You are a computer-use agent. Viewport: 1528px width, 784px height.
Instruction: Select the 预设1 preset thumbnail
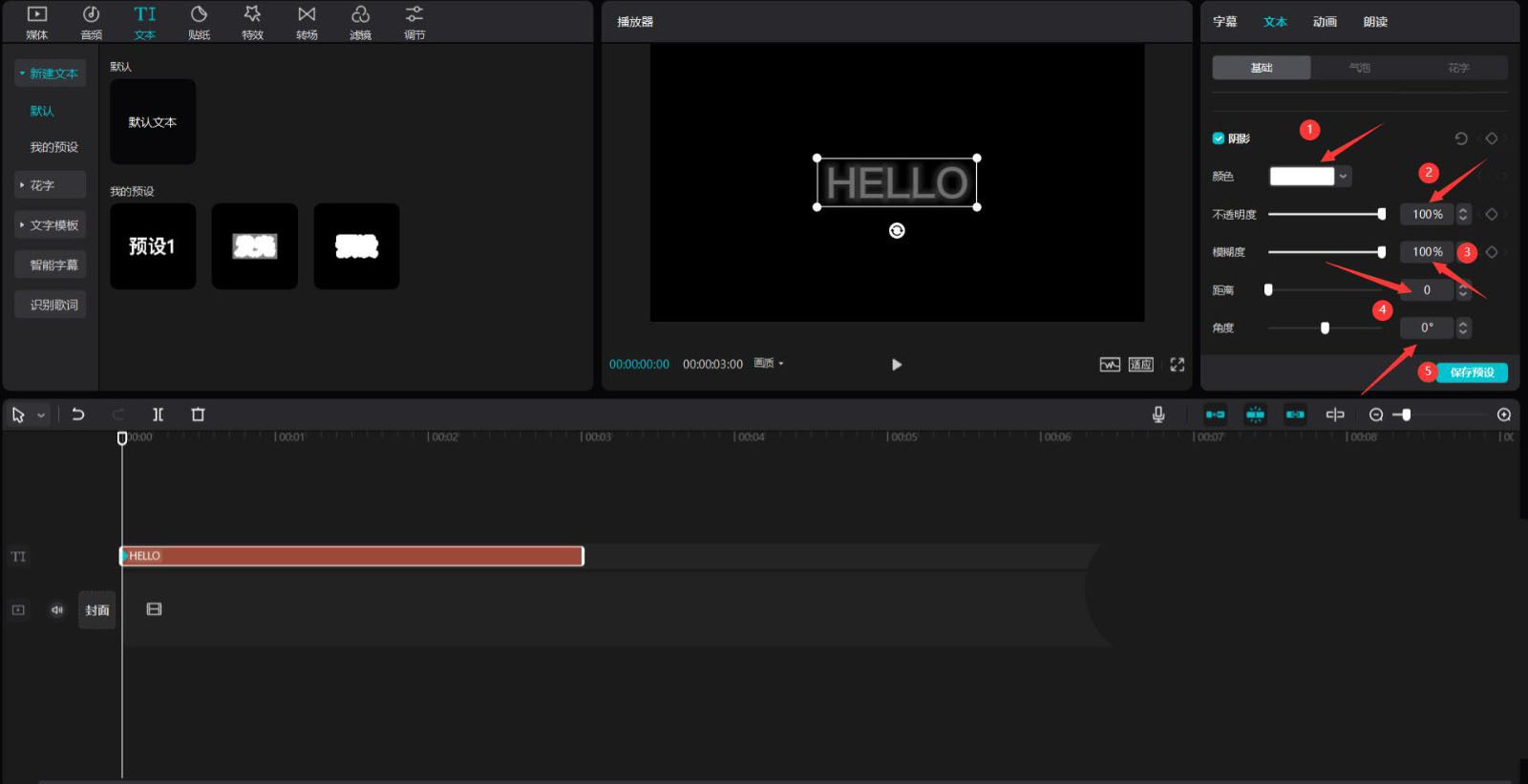153,246
